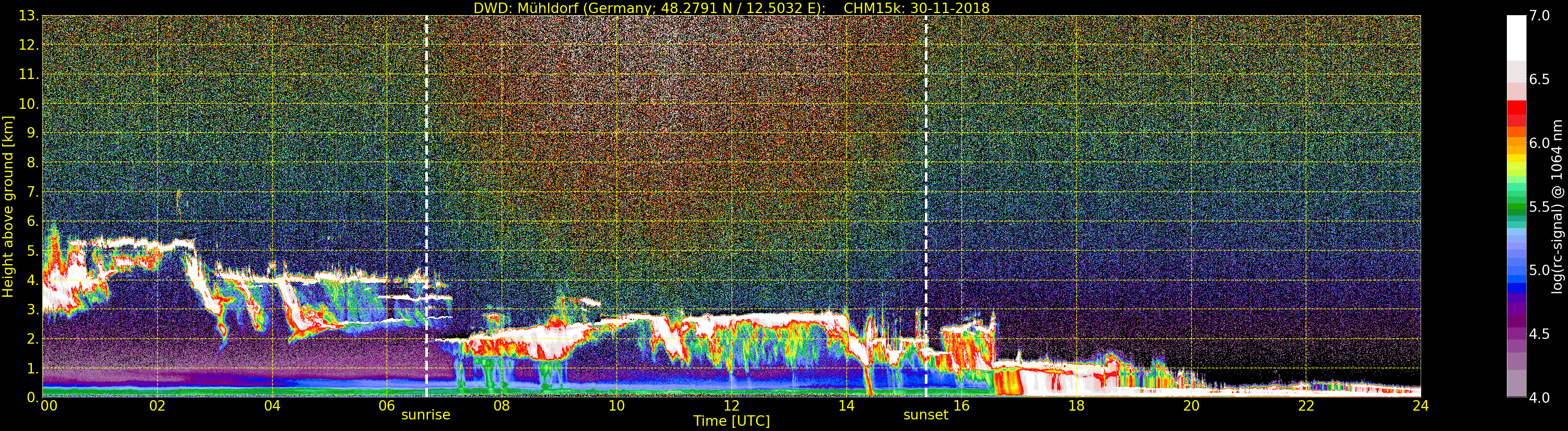Click the time axis tick '12'
Image resolution: width=1568 pixels, height=431 pixels.
731,405
